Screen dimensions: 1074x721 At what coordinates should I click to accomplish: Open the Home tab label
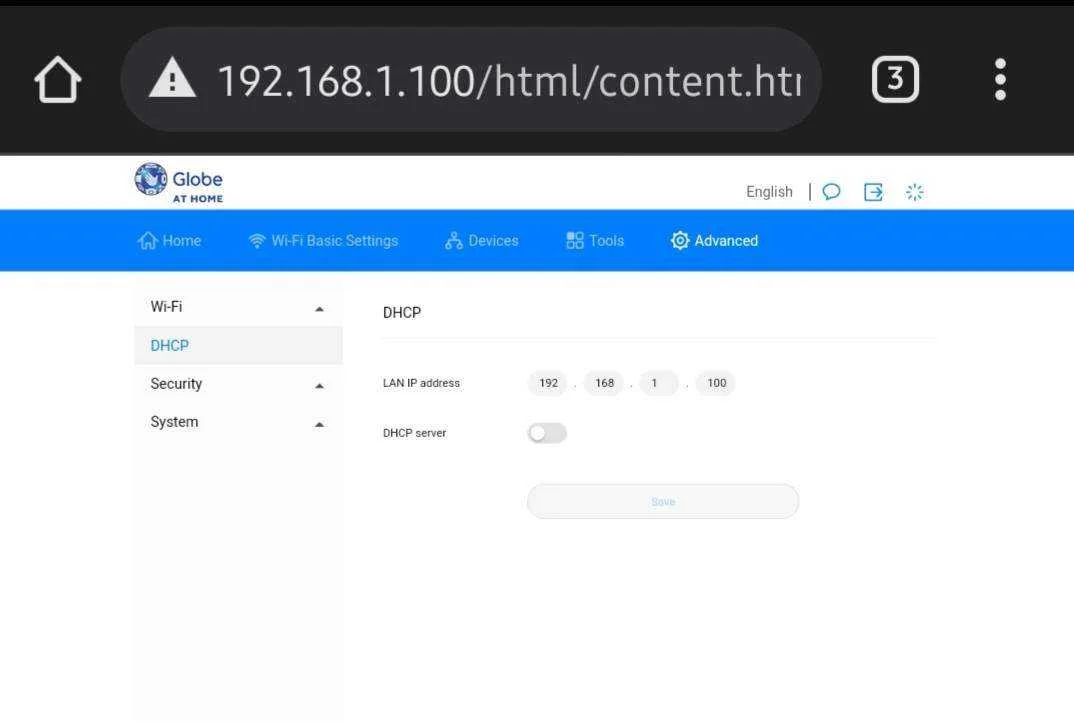[182, 240]
